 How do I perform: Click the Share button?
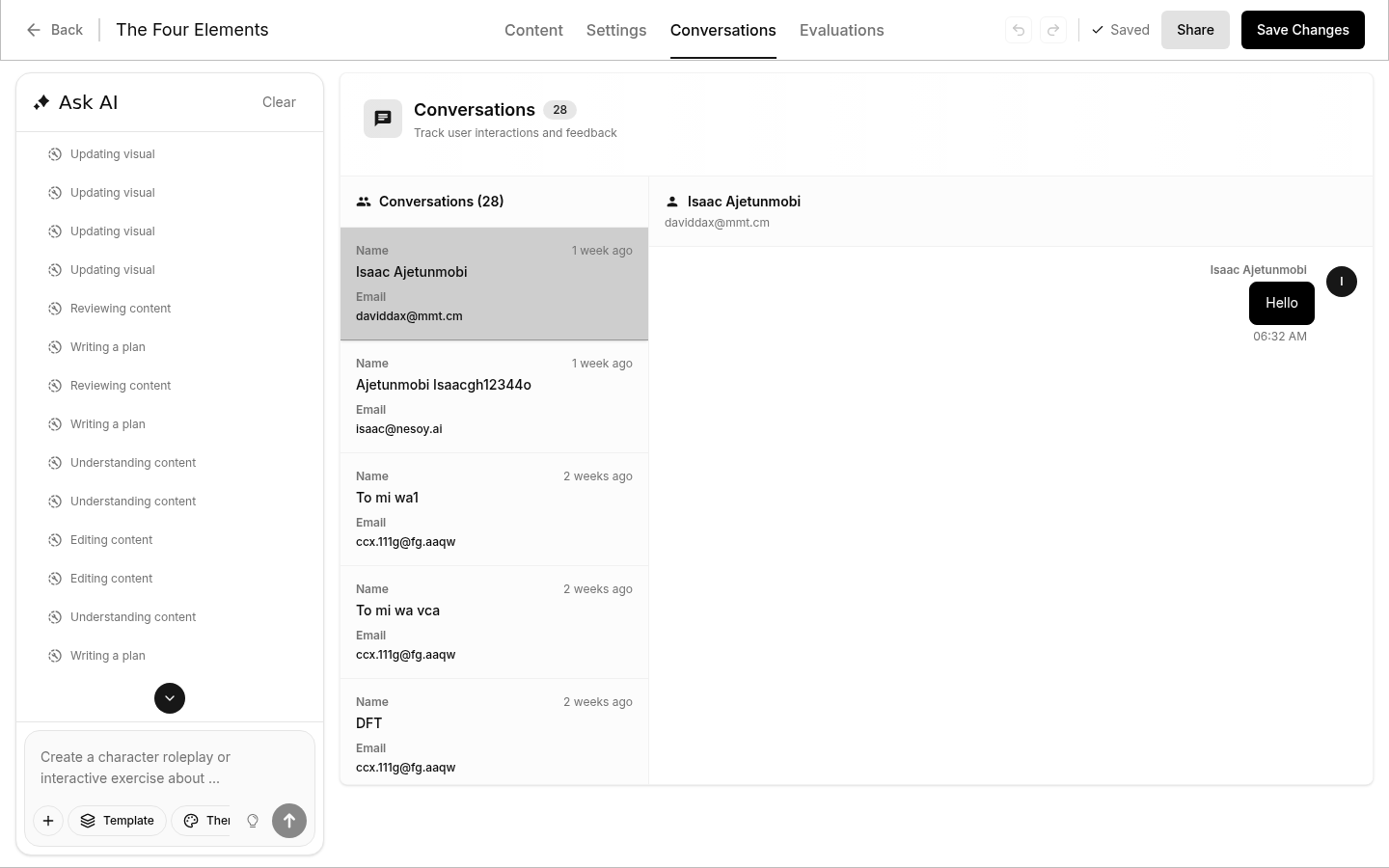(x=1195, y=30)
